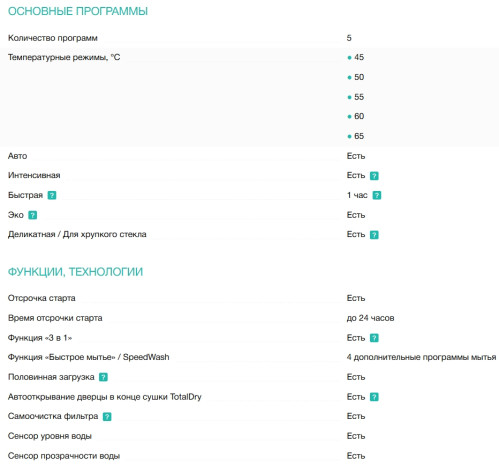Click the Сенсор прозрачности воды label
This screenshot has height=472, width=499.
click(64, 456)
